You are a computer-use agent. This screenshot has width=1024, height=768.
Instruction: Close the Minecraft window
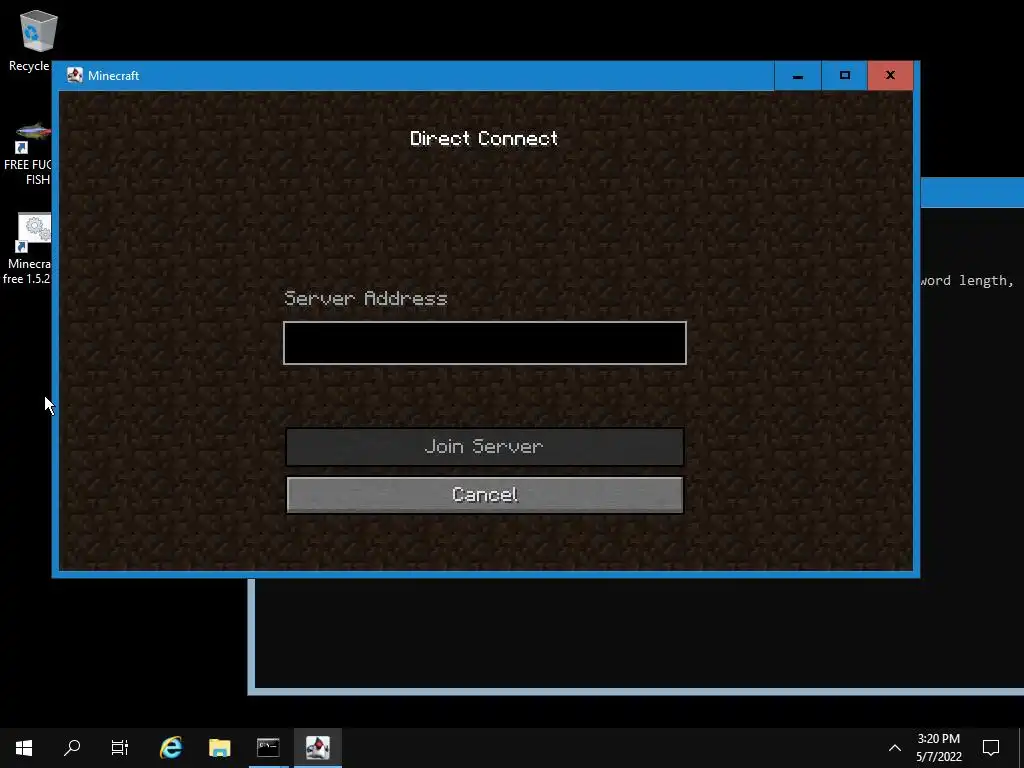[890, 76]
